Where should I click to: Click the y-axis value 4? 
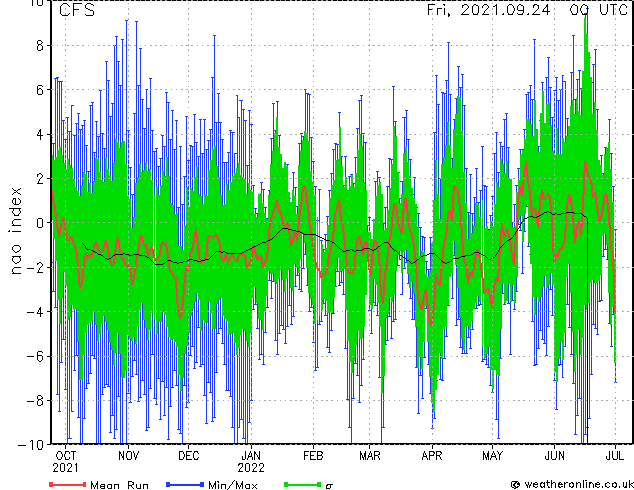point(40,134)
